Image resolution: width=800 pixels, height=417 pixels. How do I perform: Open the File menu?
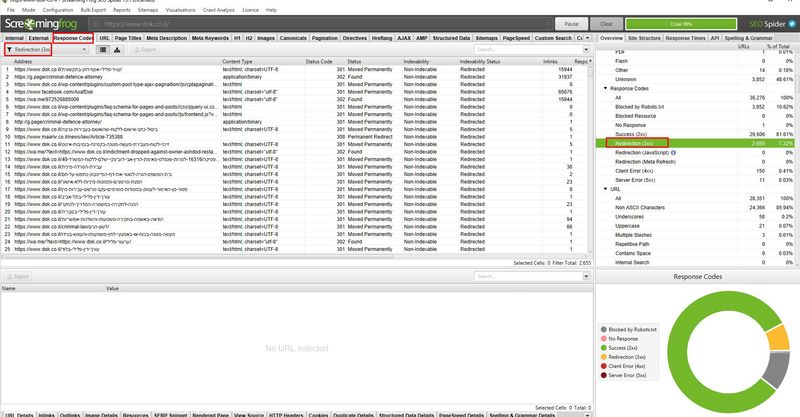[x=11, y=10]
